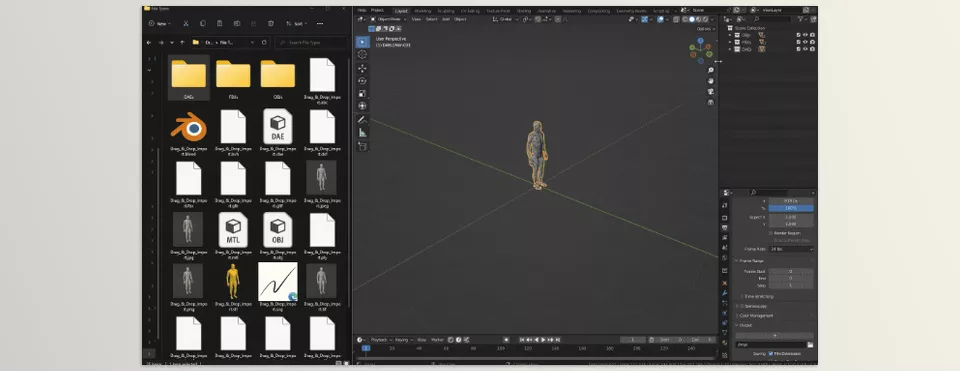Screen dimensions: 960x371
Task: Open the DAEs folder
Action: coord(189,78)
